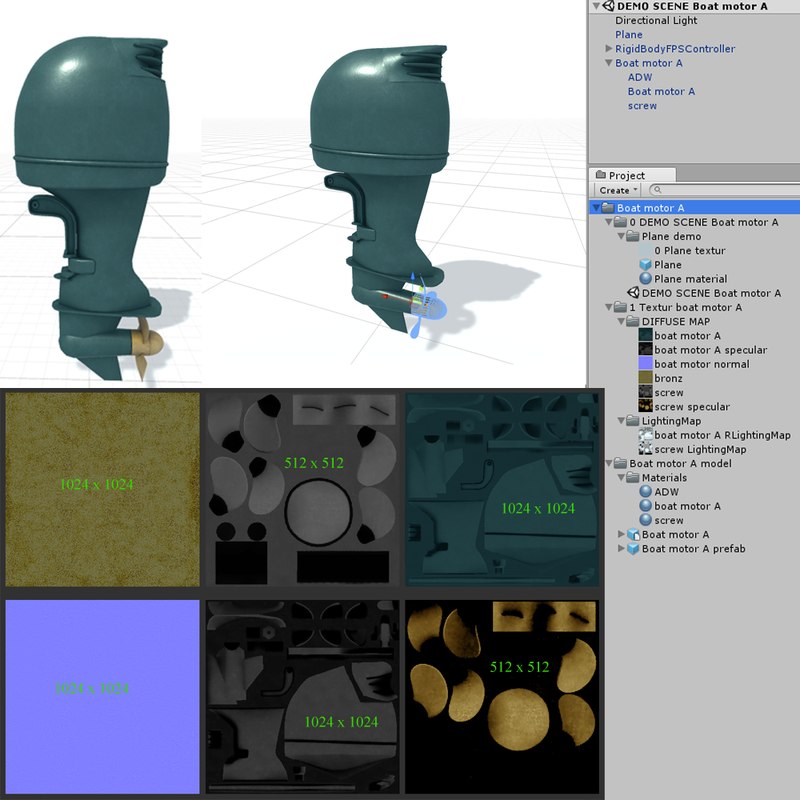The height and width of the screenshot is (800, 800).
Task: Click the Plane prefab cube icon
Action: tap(646, 265)
